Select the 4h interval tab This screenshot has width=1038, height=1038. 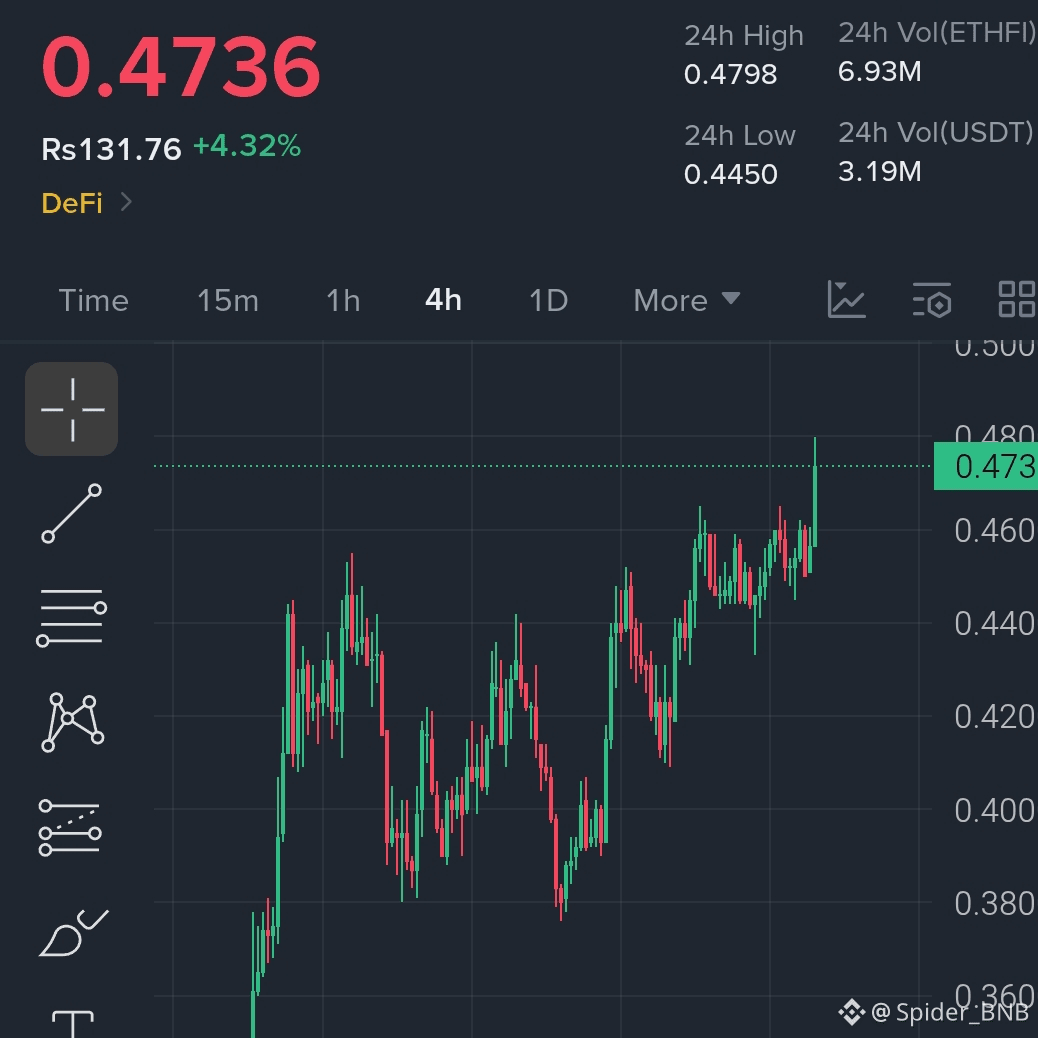[x=443, y=300]
